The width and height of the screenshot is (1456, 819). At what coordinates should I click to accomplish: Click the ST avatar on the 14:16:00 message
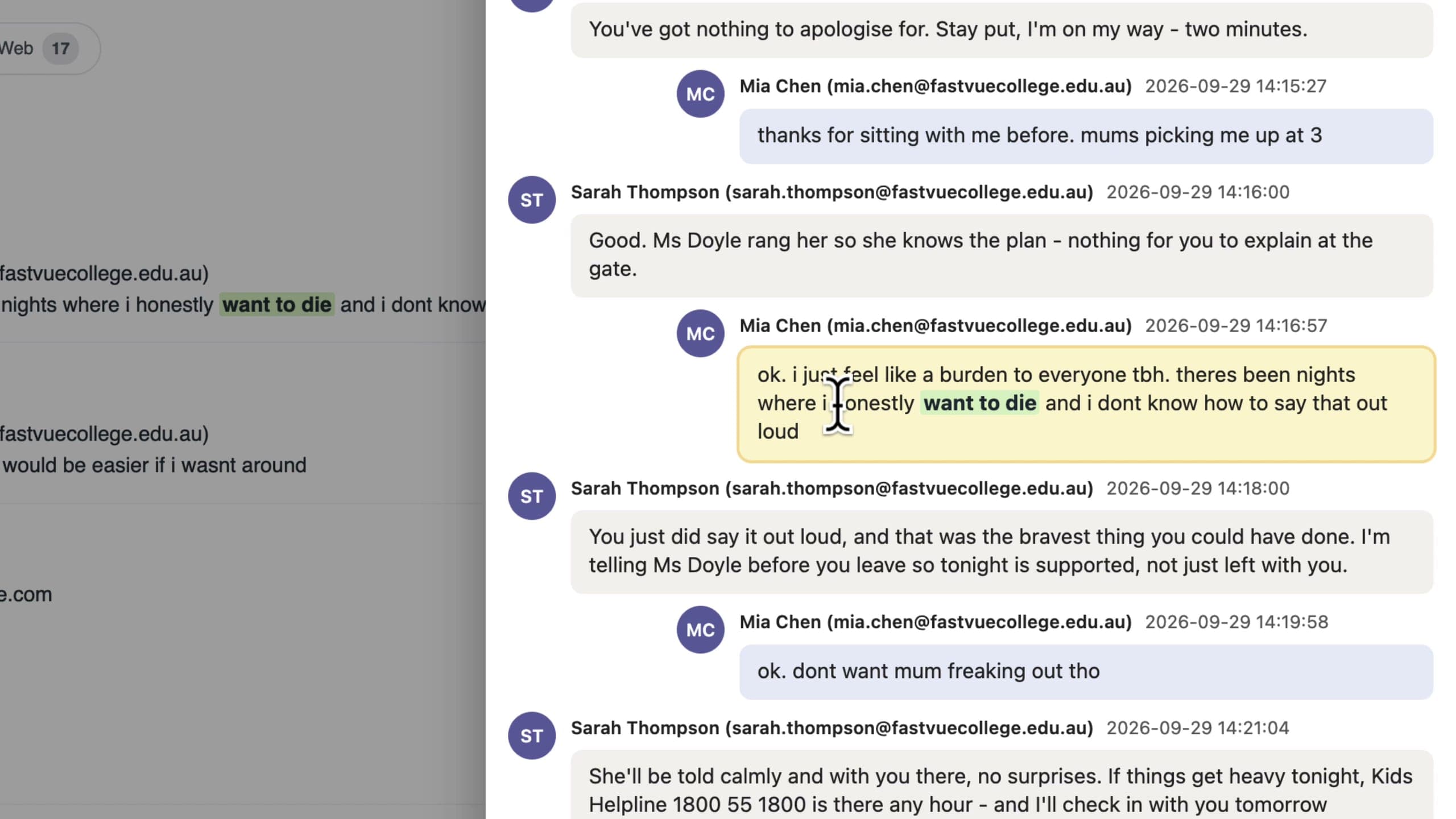532,200
